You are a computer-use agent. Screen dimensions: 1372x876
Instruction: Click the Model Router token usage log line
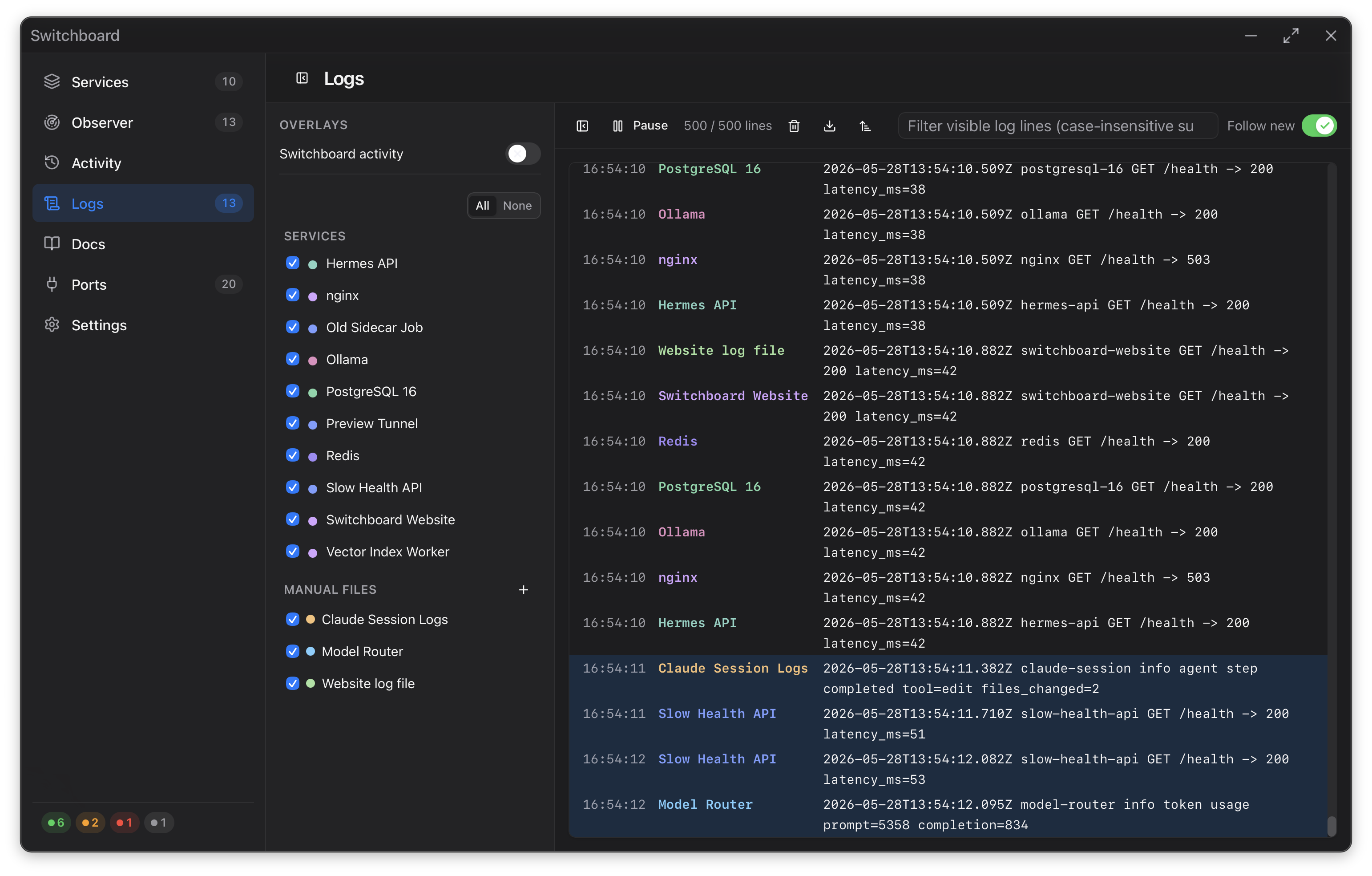pyautogui.click(x=948, y=814)
